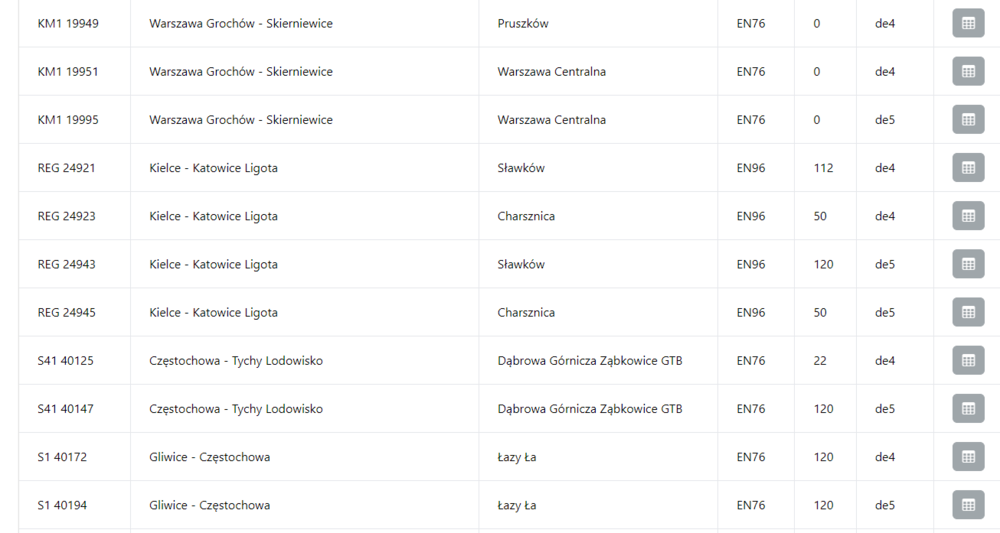
Task: Open timetable icon for S41 40147
Action: point(968,408)
